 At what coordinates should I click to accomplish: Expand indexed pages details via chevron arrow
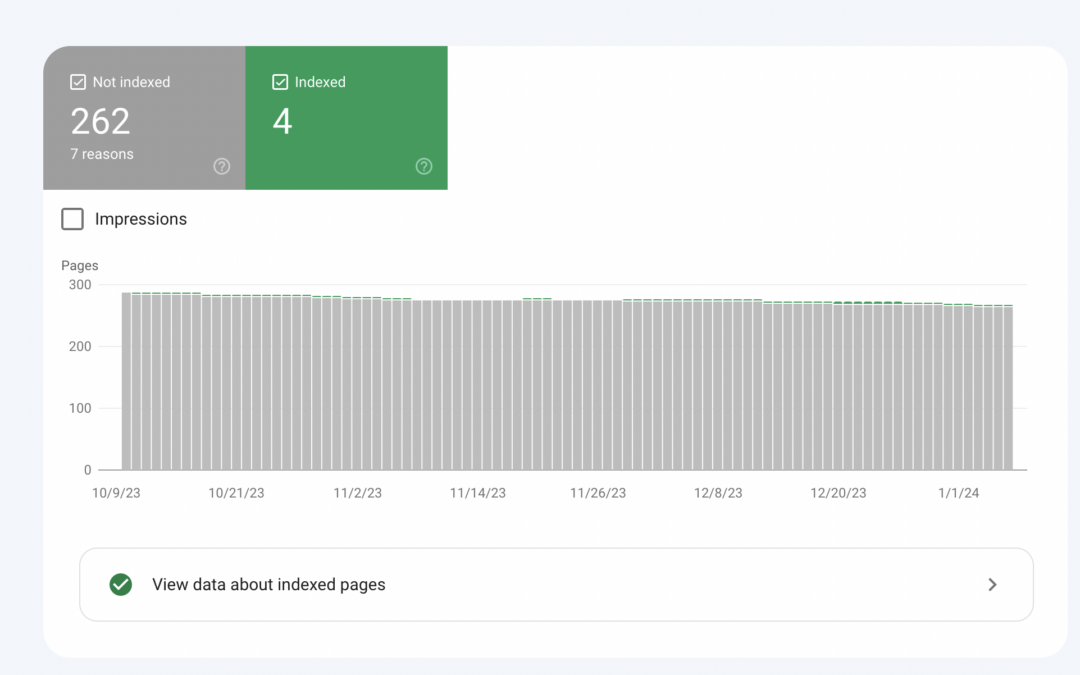pyautogui.click(x=992, y=585)
